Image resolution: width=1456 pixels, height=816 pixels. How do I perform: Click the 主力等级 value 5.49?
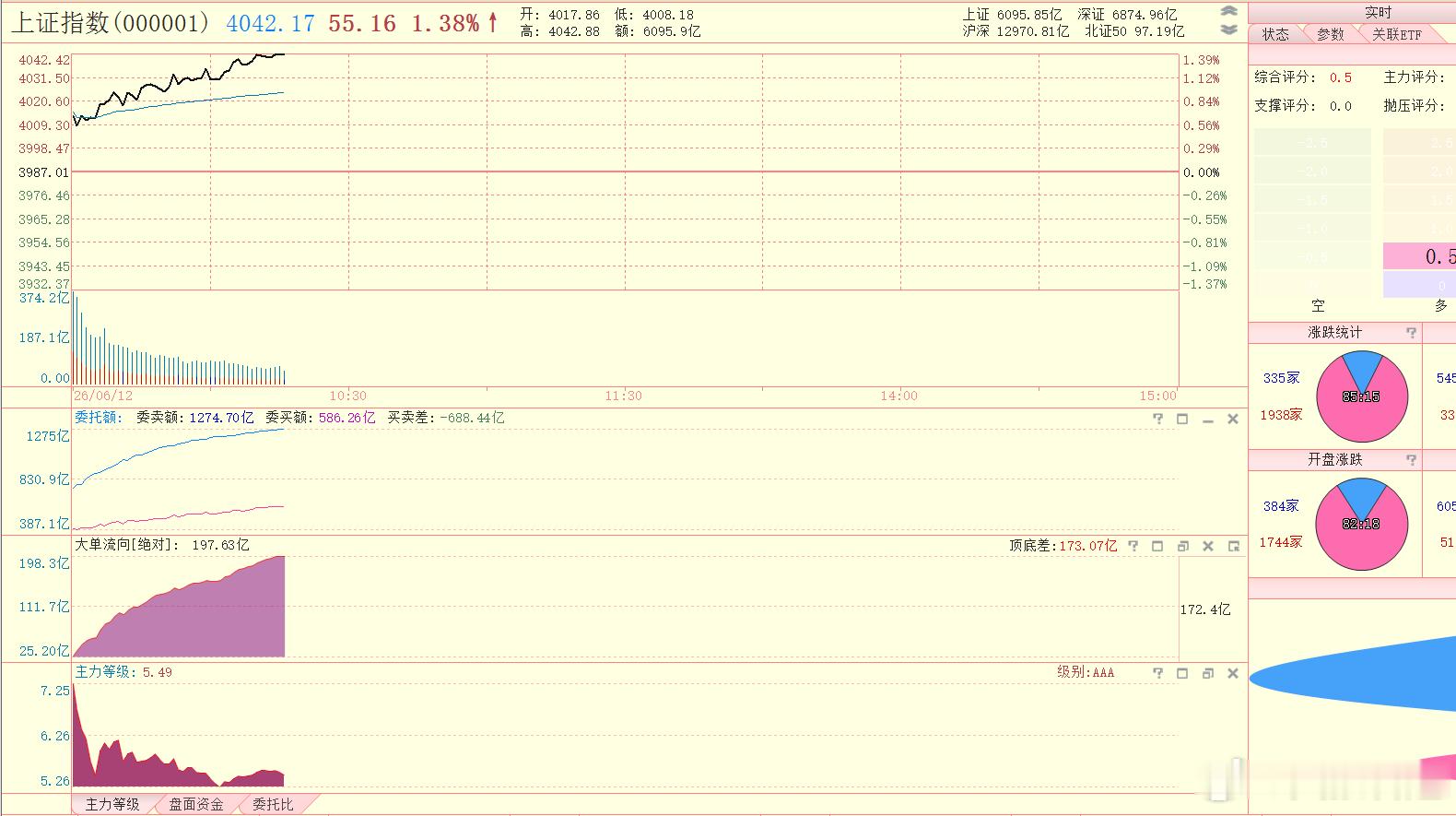pos(157,672)
